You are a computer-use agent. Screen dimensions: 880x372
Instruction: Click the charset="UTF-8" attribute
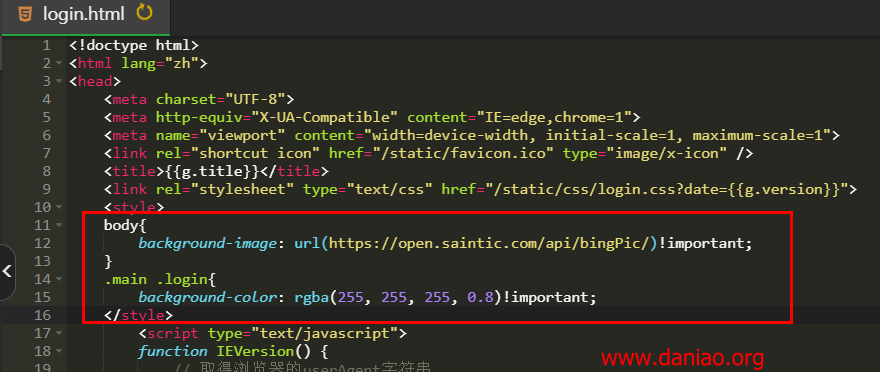[221, 99]
